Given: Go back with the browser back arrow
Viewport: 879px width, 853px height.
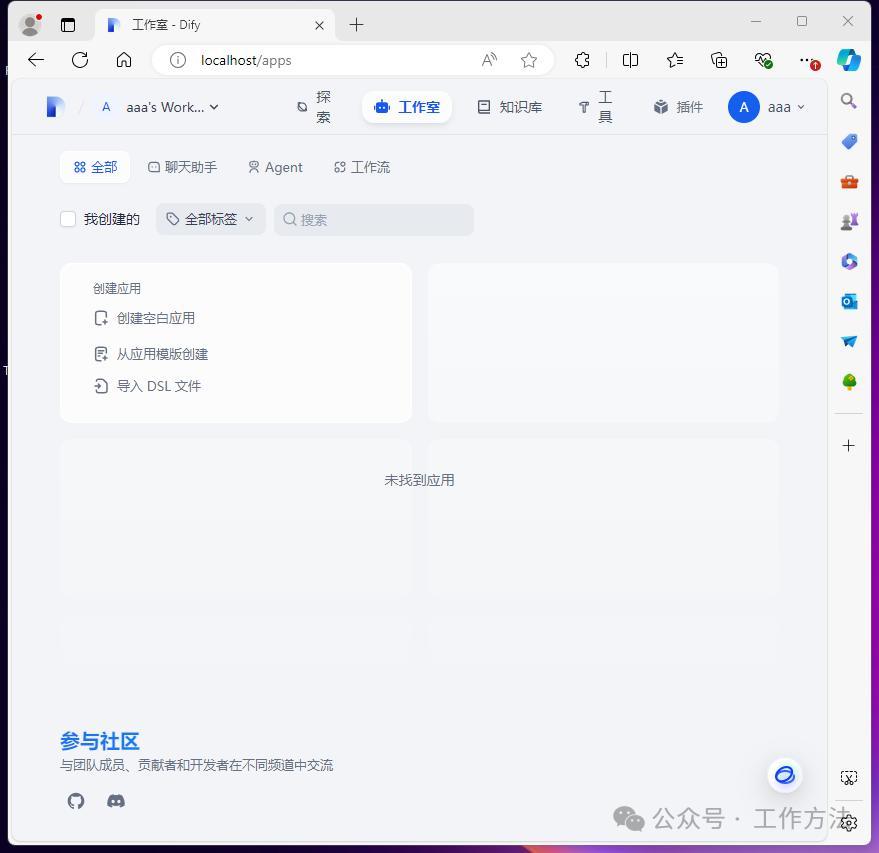Looking at the screenshot, I should [x=36, y=60].
